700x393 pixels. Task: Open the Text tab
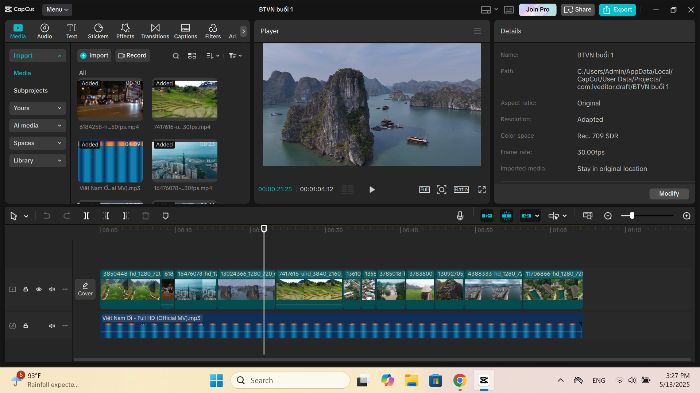pyautogui.click(x=71, y=31)
